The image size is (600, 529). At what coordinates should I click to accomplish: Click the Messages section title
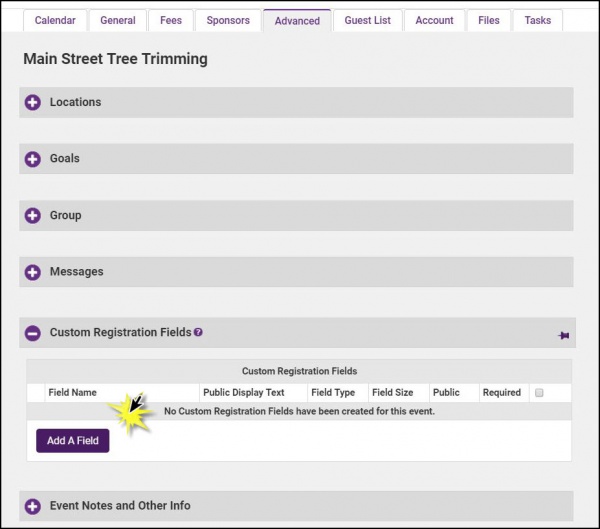(77, 272)
